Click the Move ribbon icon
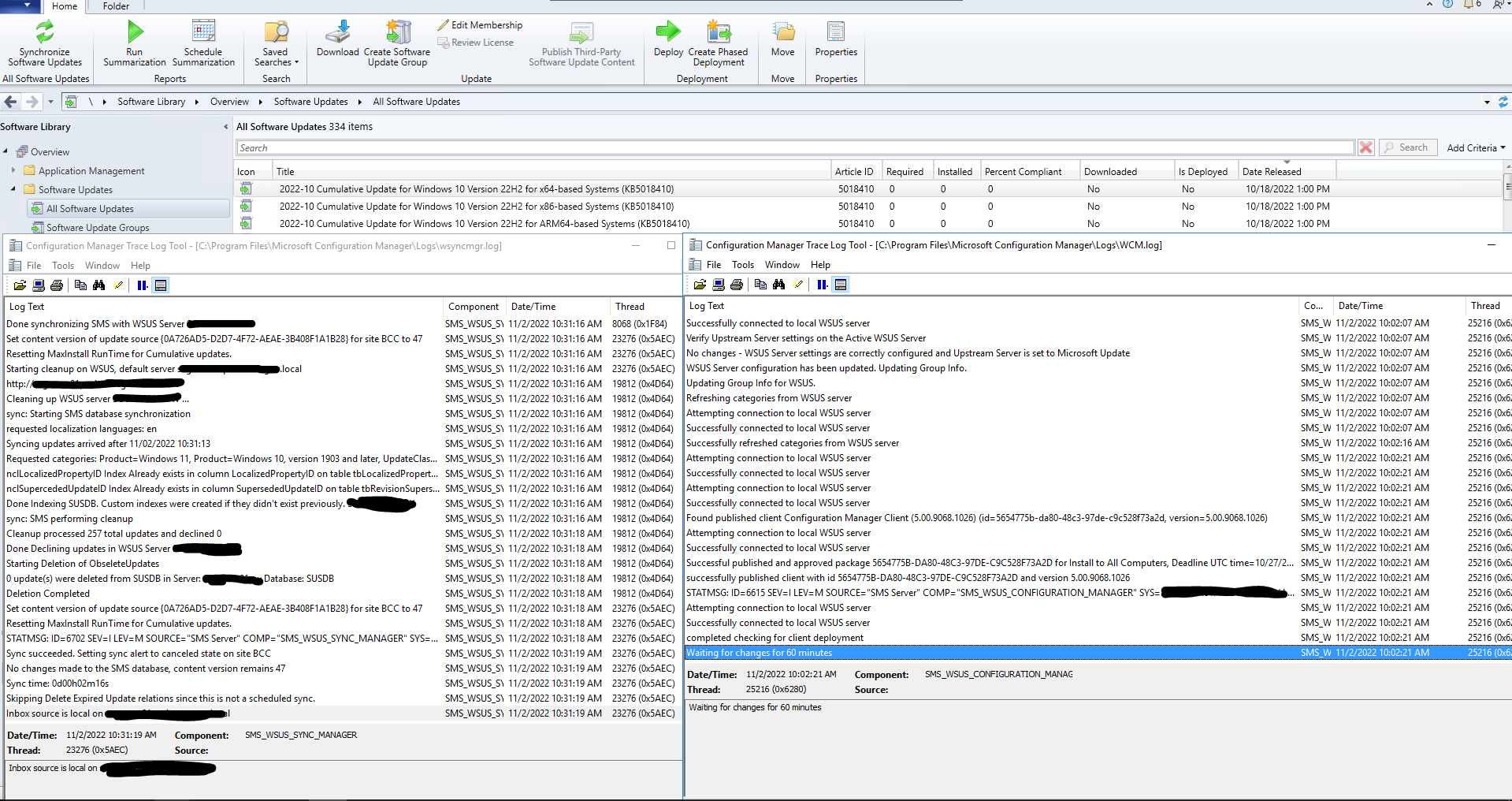The image size is (1512, 801). 783,39
